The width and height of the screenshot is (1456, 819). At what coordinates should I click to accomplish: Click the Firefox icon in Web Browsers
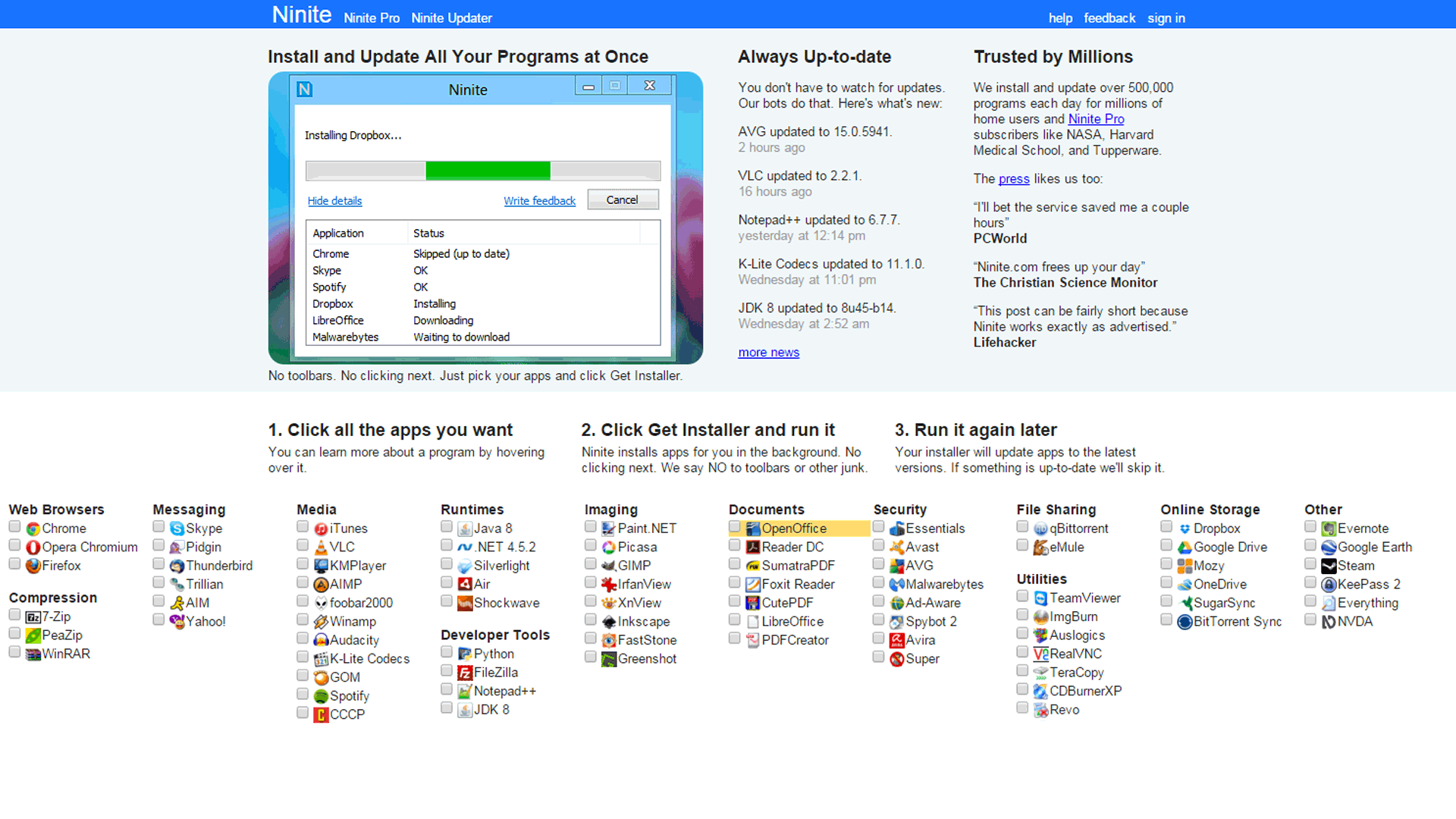33,566
